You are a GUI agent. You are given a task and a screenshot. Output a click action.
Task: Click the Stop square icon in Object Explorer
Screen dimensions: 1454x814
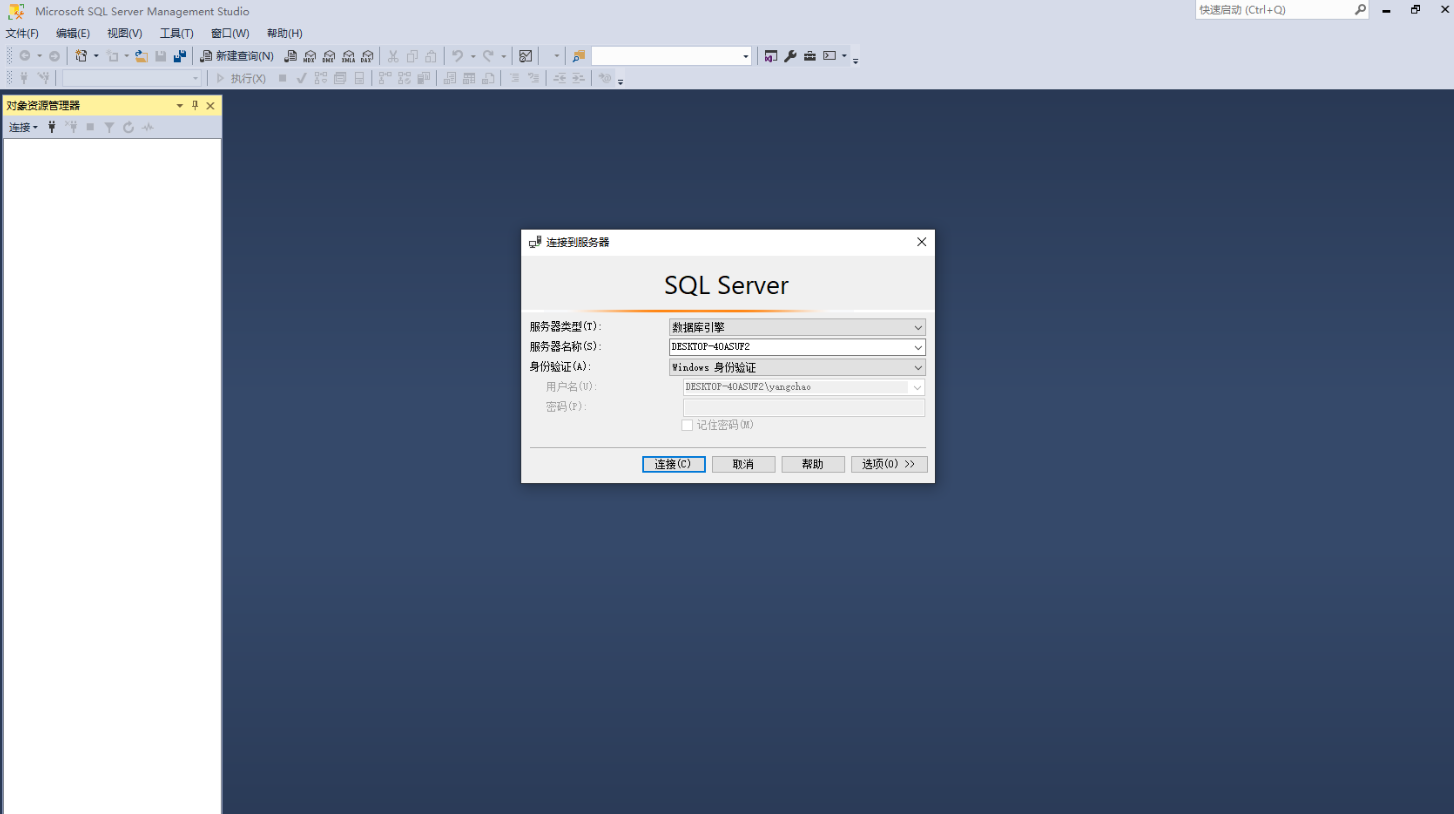(90, 127)
